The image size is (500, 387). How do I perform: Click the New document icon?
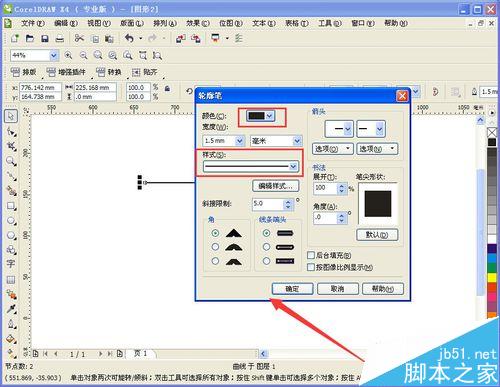(15, 38)
